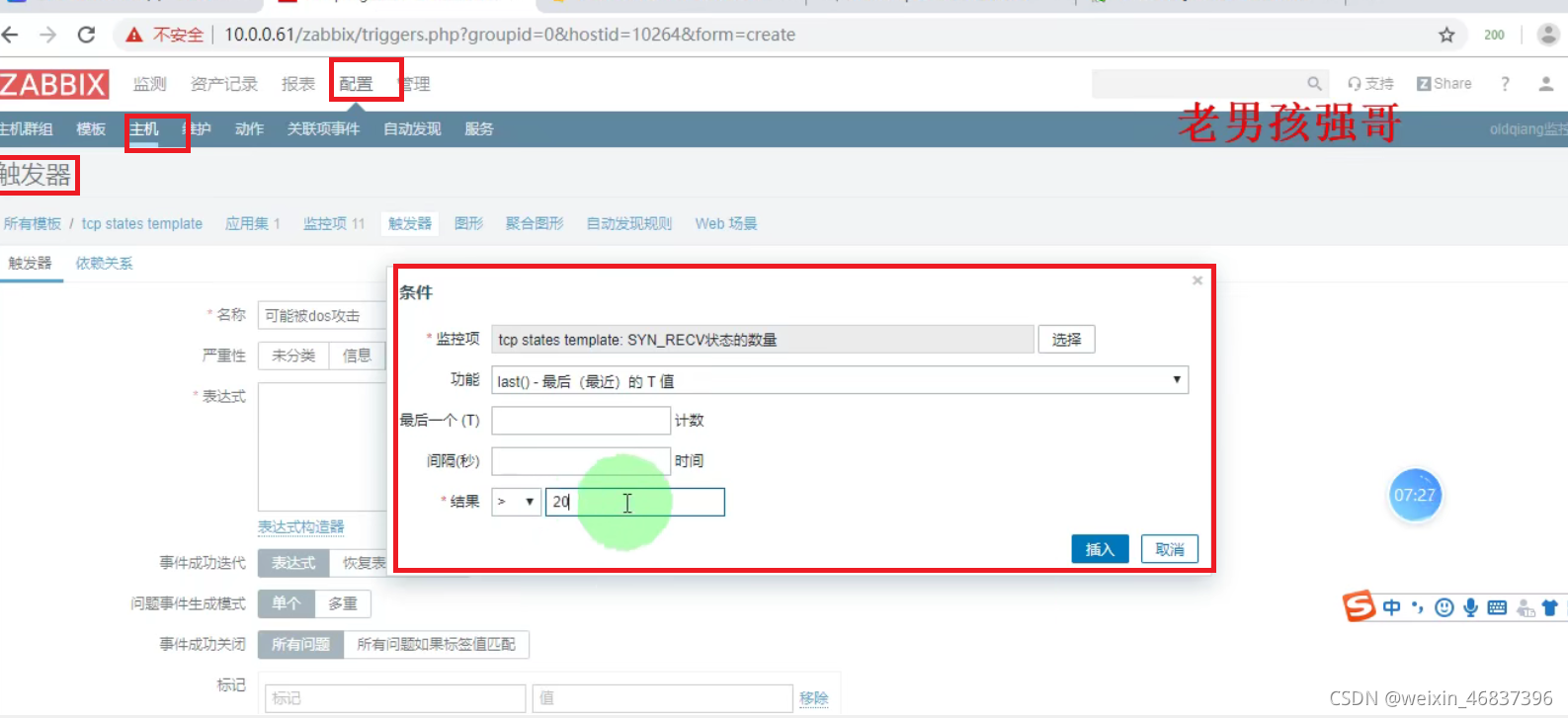Open the Web 场景 link
Viewport: 1568px width, 718px height.
point(726,224)
